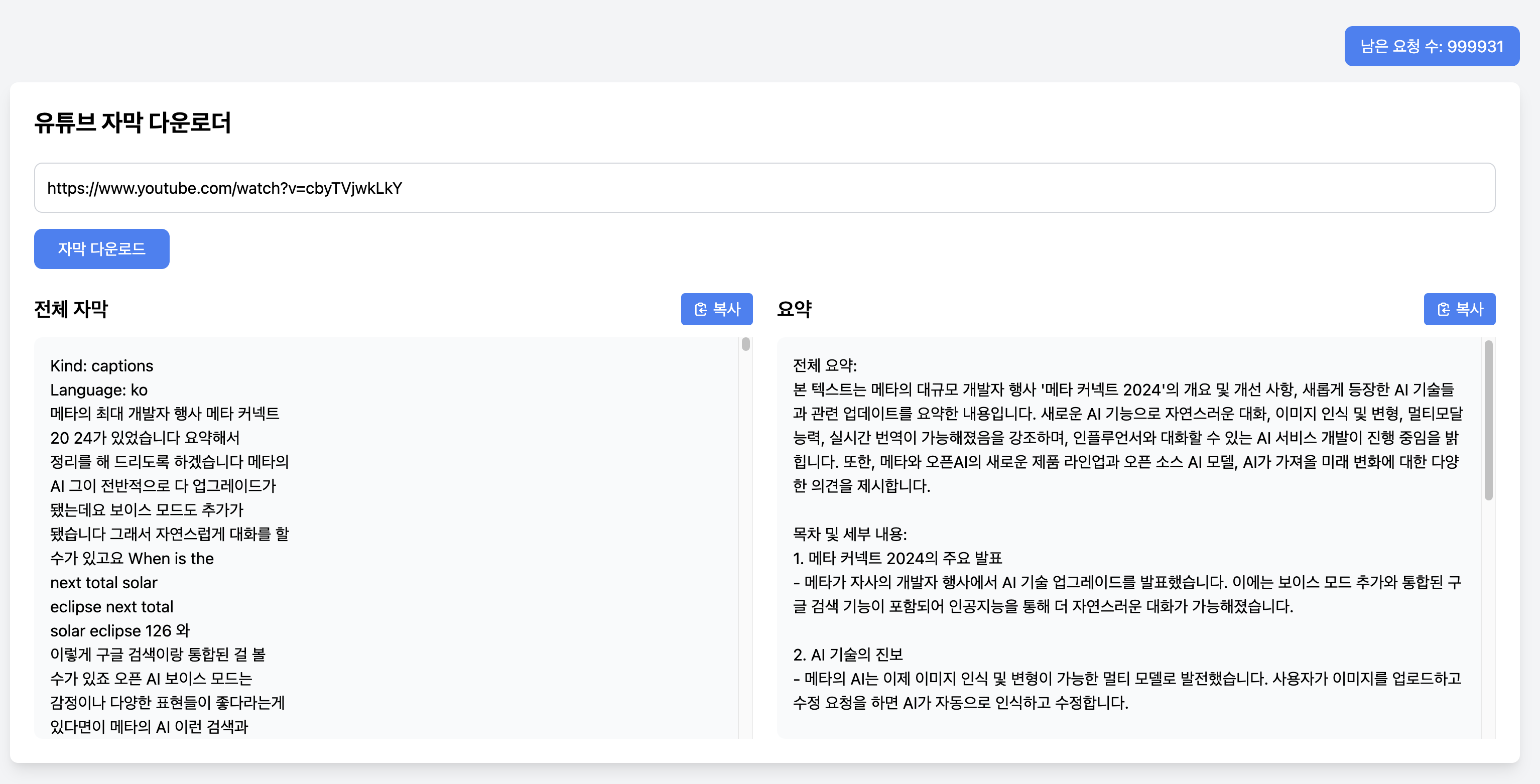This screenshot has width=1540, height=784.
Task: Click the line '이렇게 구글 검색이랑 통합된 걸 볼'
Action: tap(158, 655)
